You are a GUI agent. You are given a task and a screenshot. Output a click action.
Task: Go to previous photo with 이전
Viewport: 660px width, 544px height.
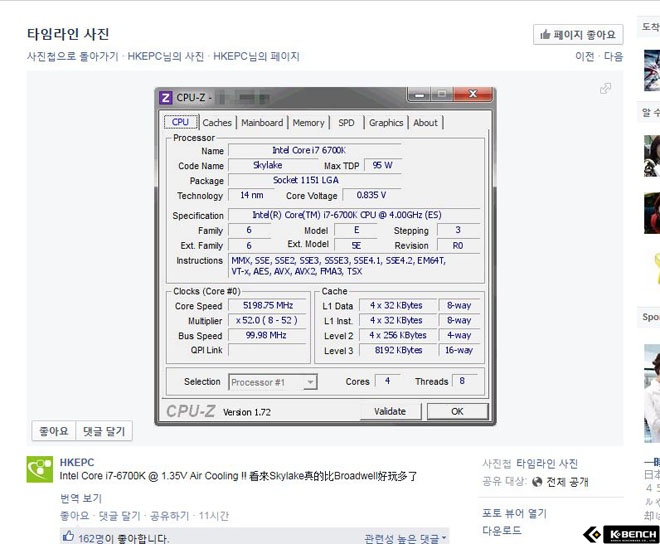(585, 56)
